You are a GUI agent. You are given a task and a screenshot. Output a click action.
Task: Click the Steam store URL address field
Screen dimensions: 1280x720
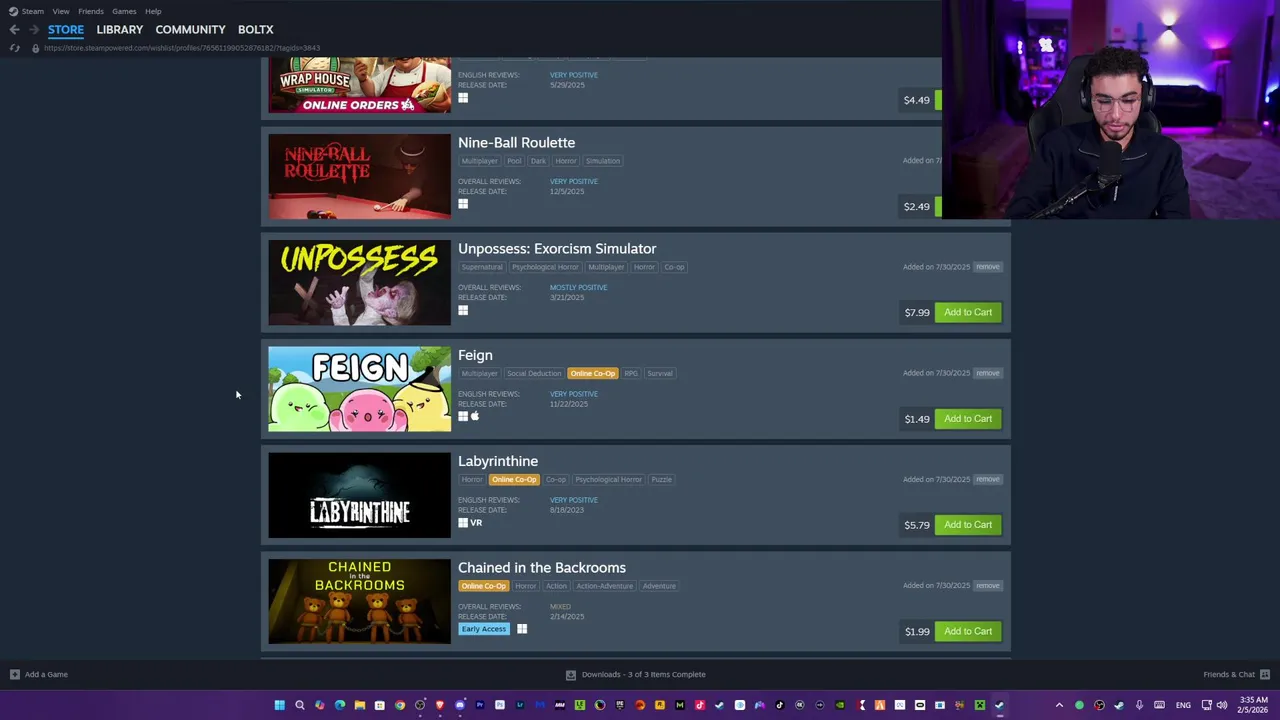tap(182, 48)
